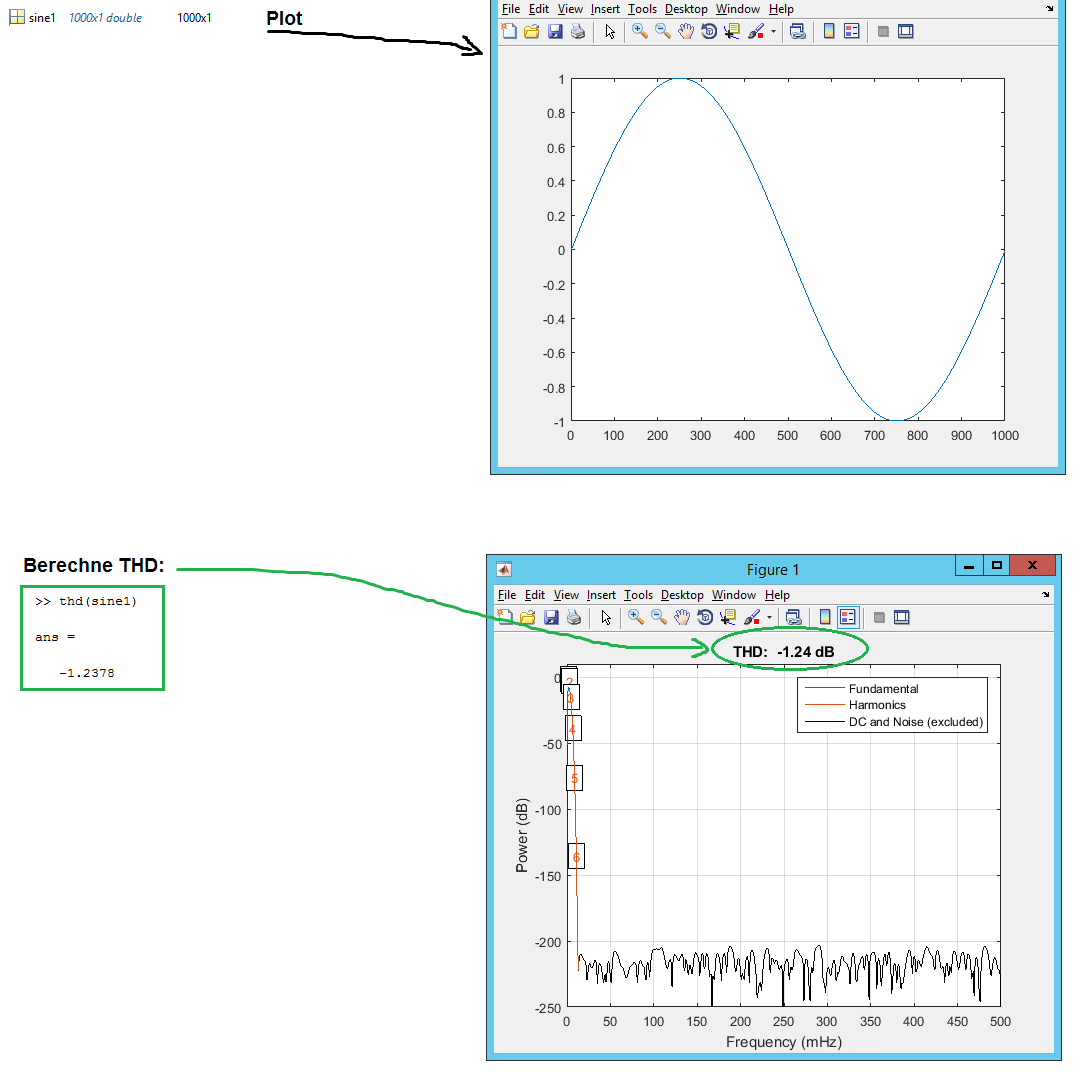Screen dimensions: 1090x1072
Task: Click Zoom In in the Figure 1 toolbar
Action: click(635, 617)
